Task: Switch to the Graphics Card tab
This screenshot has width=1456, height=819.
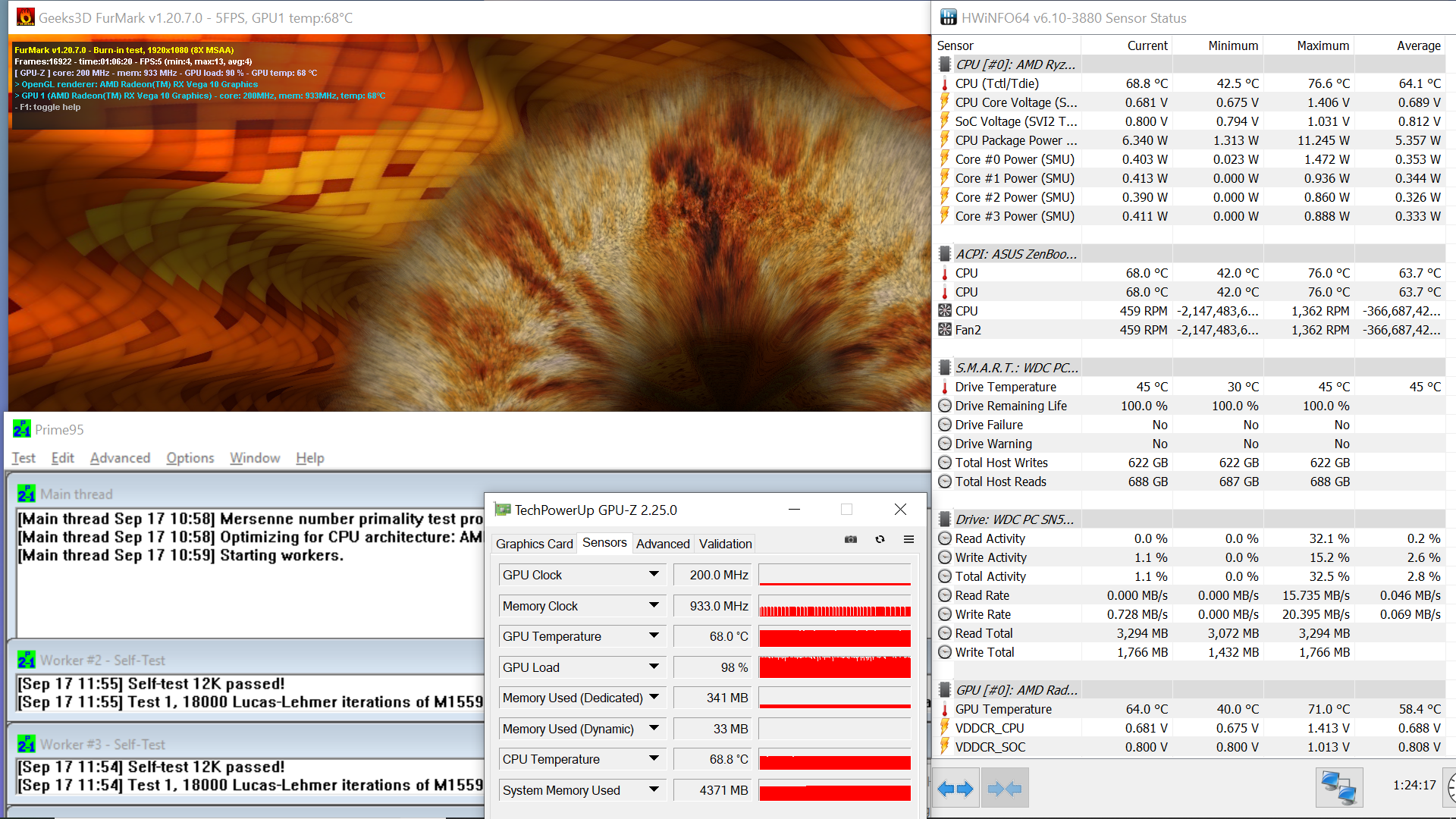Action: [x=534, y=544]
